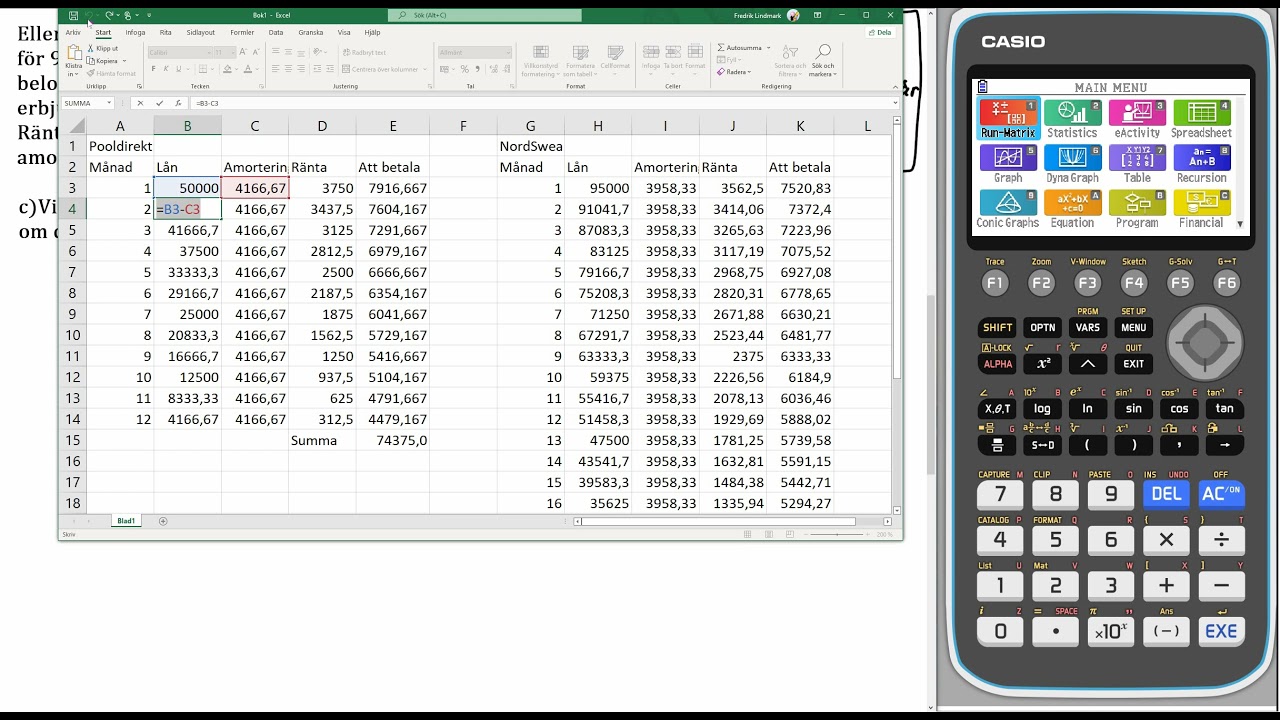The width and height of the screenshot is (1280, 720).
Task: Open Statistics icon on calculator menu
Action: click(1072, 119)
